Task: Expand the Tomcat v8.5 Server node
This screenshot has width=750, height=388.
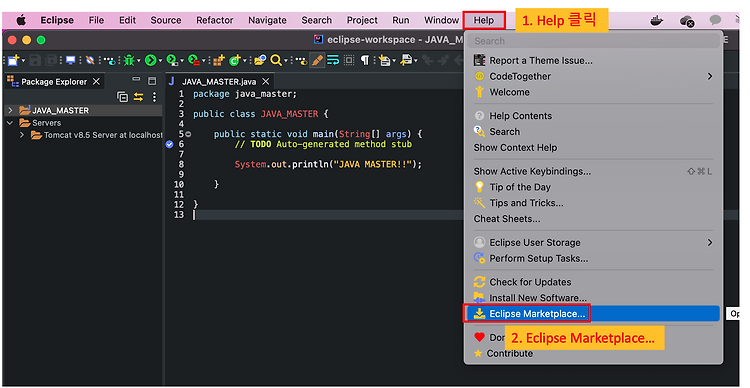Action: point(22,135)
